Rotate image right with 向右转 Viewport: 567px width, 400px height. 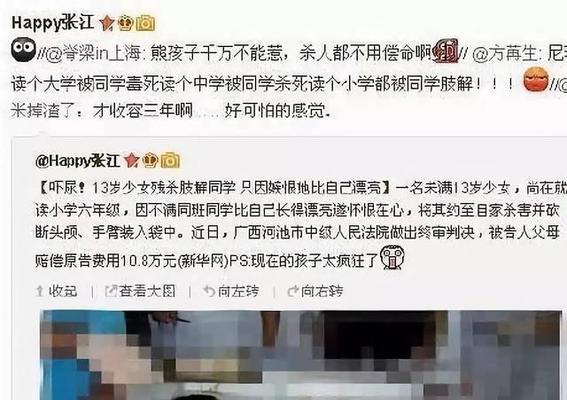315,291
